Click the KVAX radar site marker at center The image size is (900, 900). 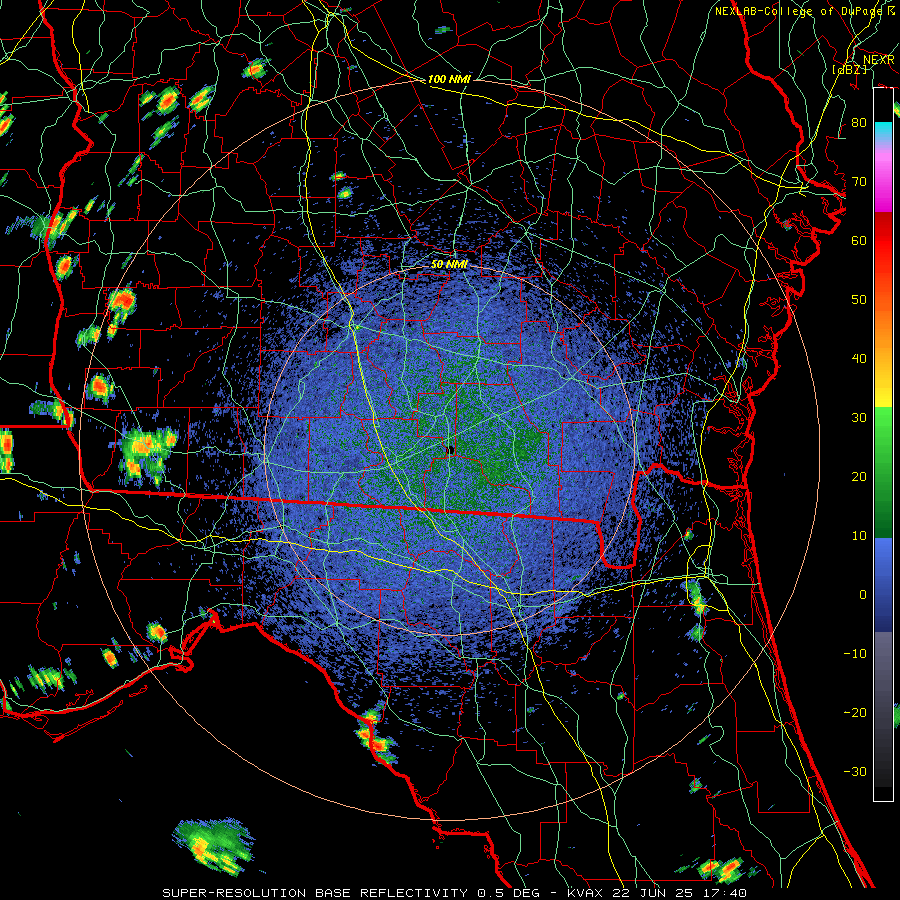[451, 450]
